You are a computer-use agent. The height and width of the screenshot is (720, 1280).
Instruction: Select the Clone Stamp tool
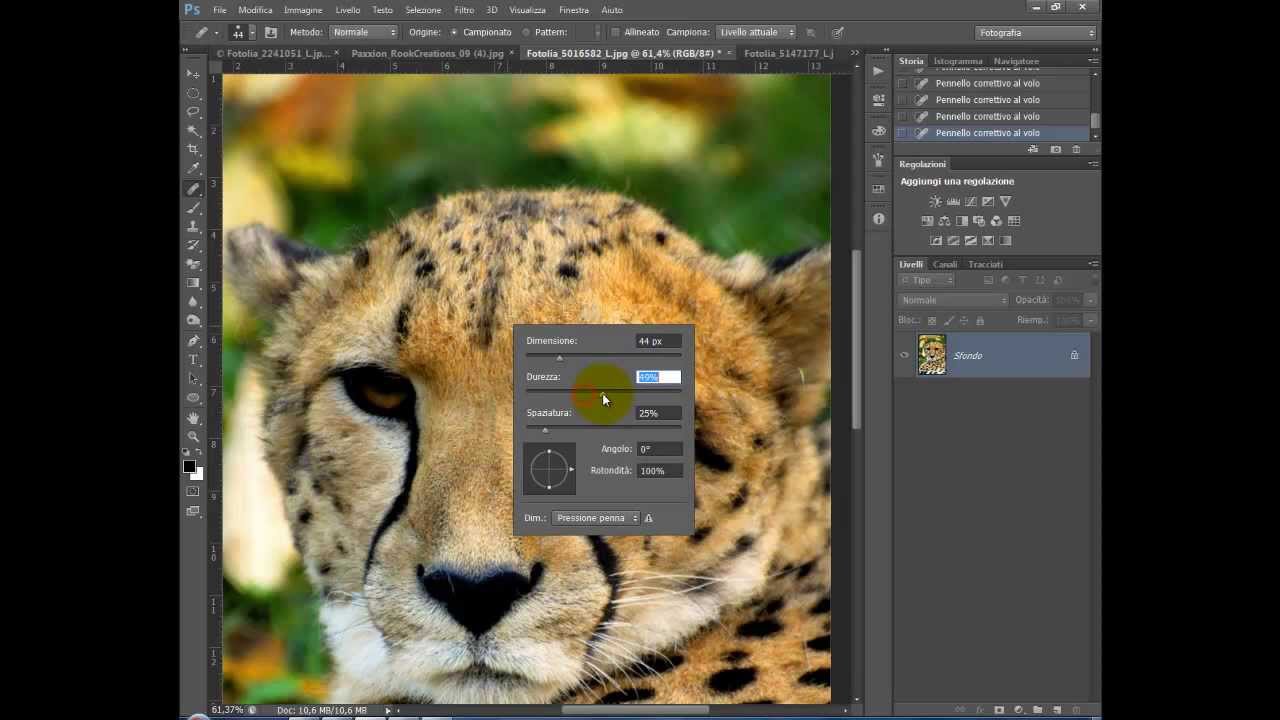point(193,226)
